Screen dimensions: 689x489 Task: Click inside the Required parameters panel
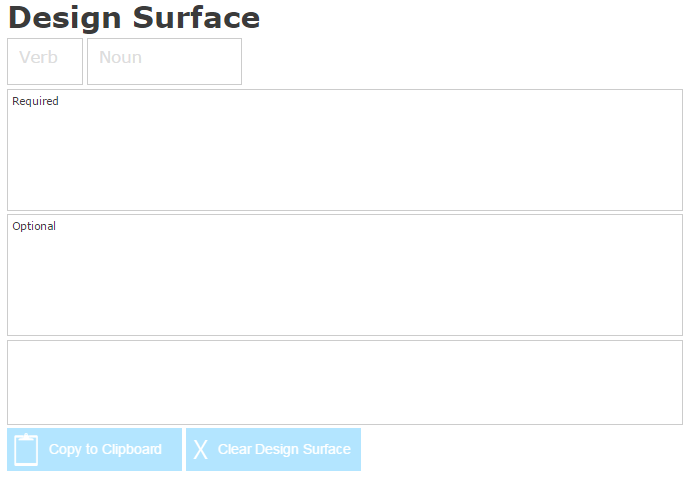click(x=345, y=150)
